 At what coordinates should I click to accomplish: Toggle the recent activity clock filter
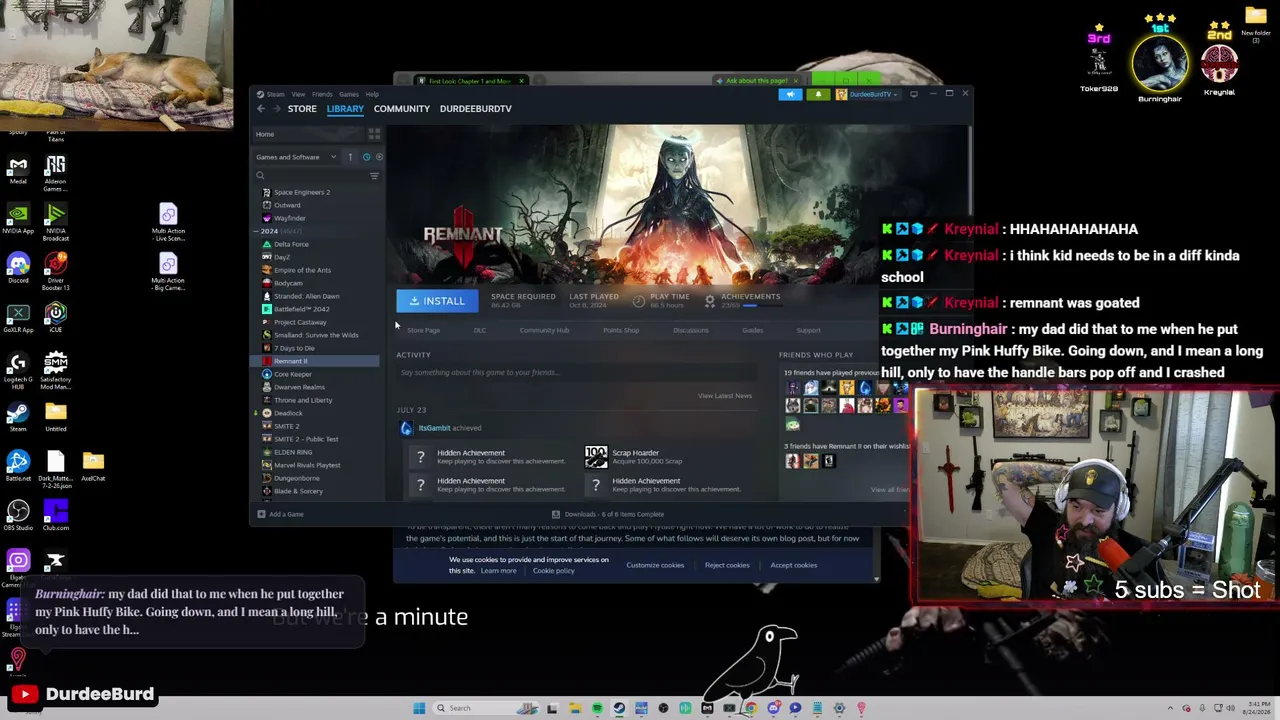pos(366,157)
